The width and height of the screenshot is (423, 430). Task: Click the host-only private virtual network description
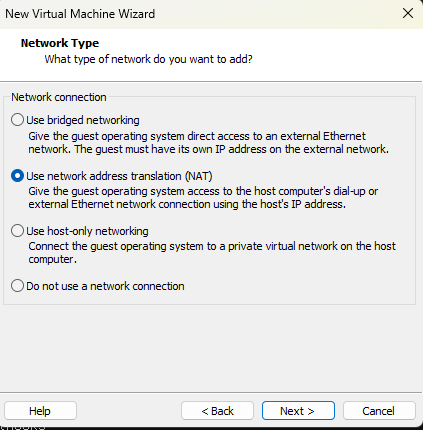(x=212, y=253)
